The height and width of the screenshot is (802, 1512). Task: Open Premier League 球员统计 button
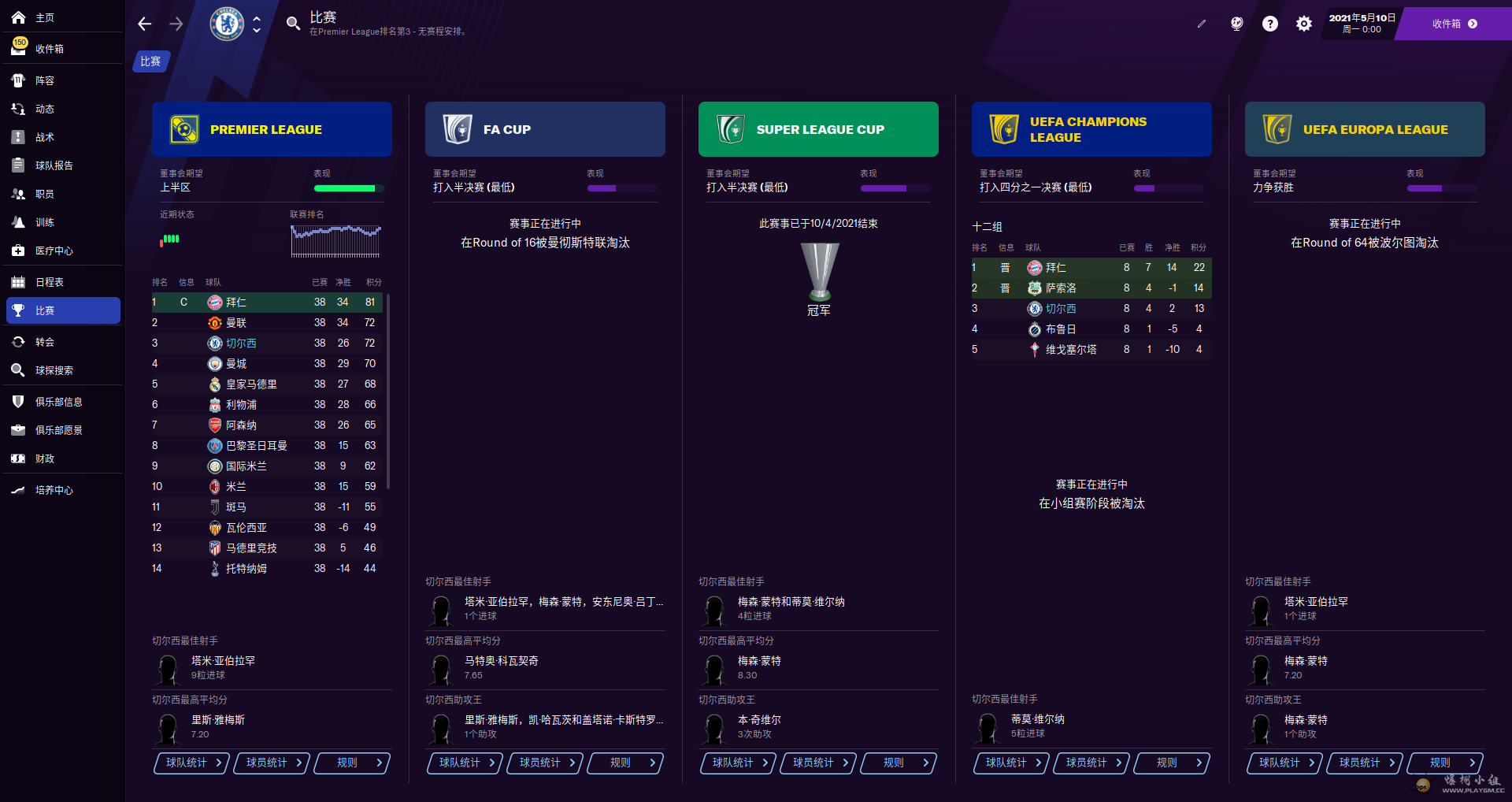point(272,763)
